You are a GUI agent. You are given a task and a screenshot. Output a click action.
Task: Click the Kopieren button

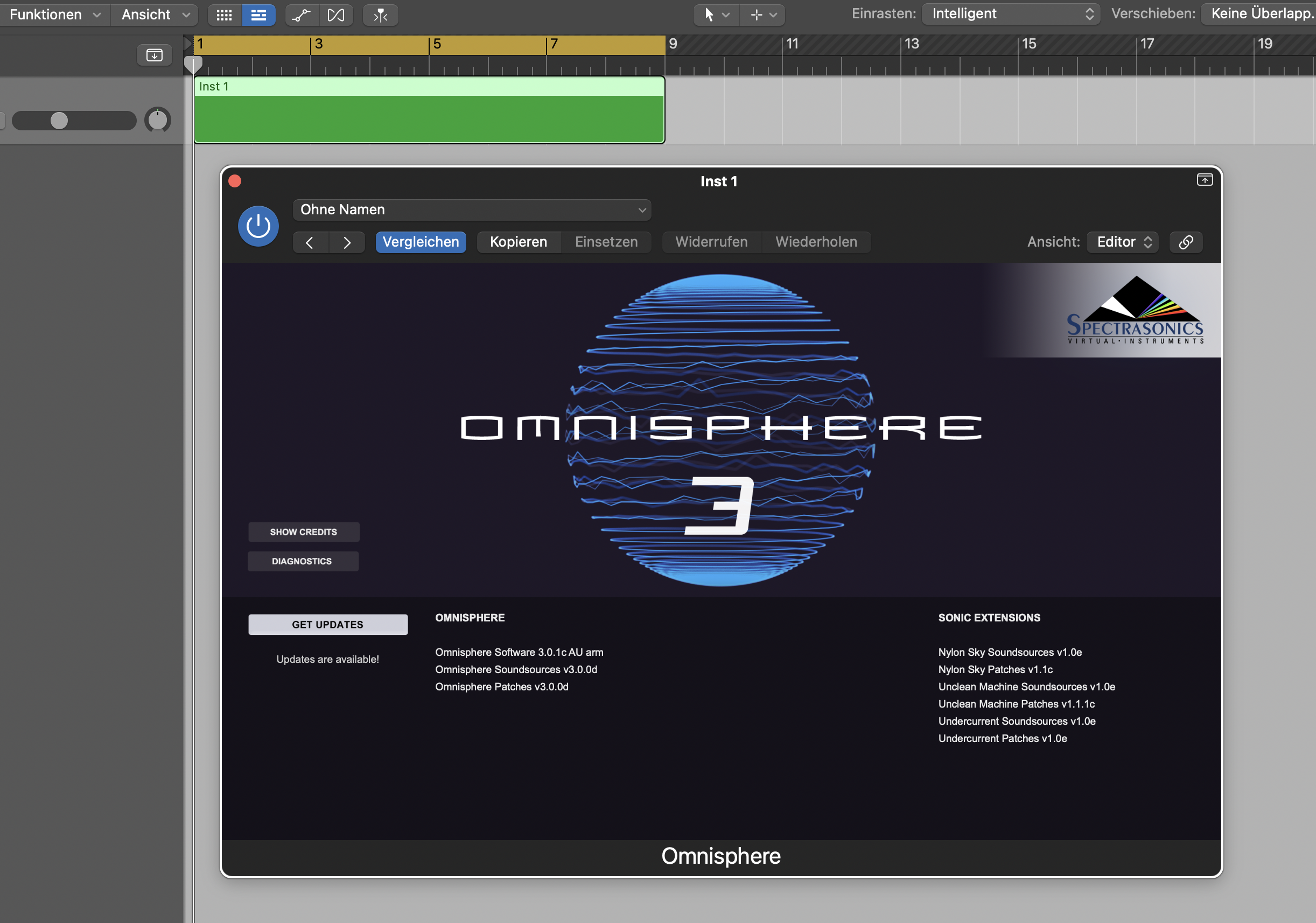(x=519, y=242)
